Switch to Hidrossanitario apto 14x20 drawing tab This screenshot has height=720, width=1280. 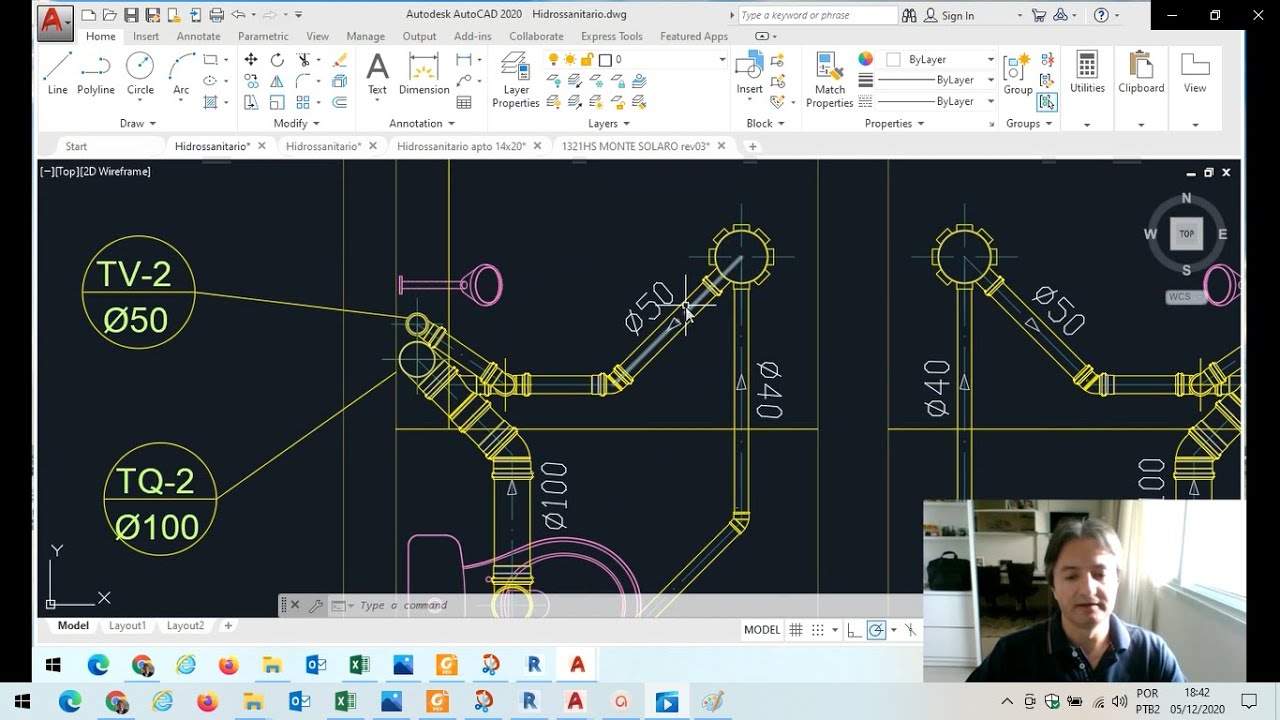click(x=461, y=146)
